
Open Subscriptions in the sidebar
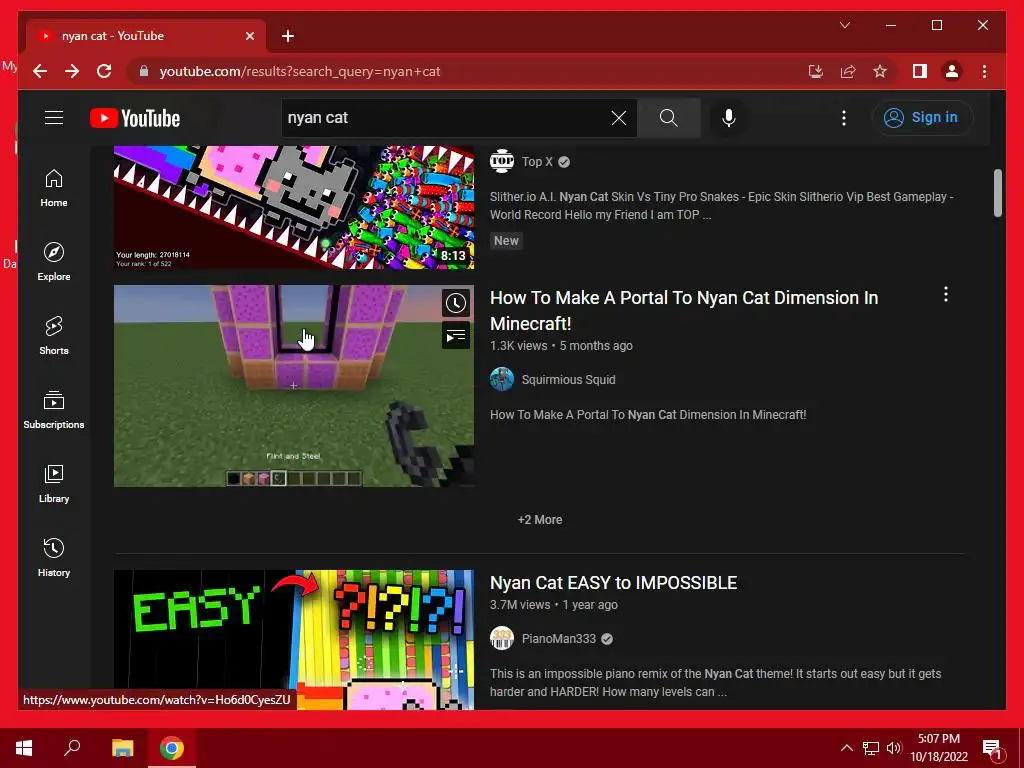(x=54, y=409)
